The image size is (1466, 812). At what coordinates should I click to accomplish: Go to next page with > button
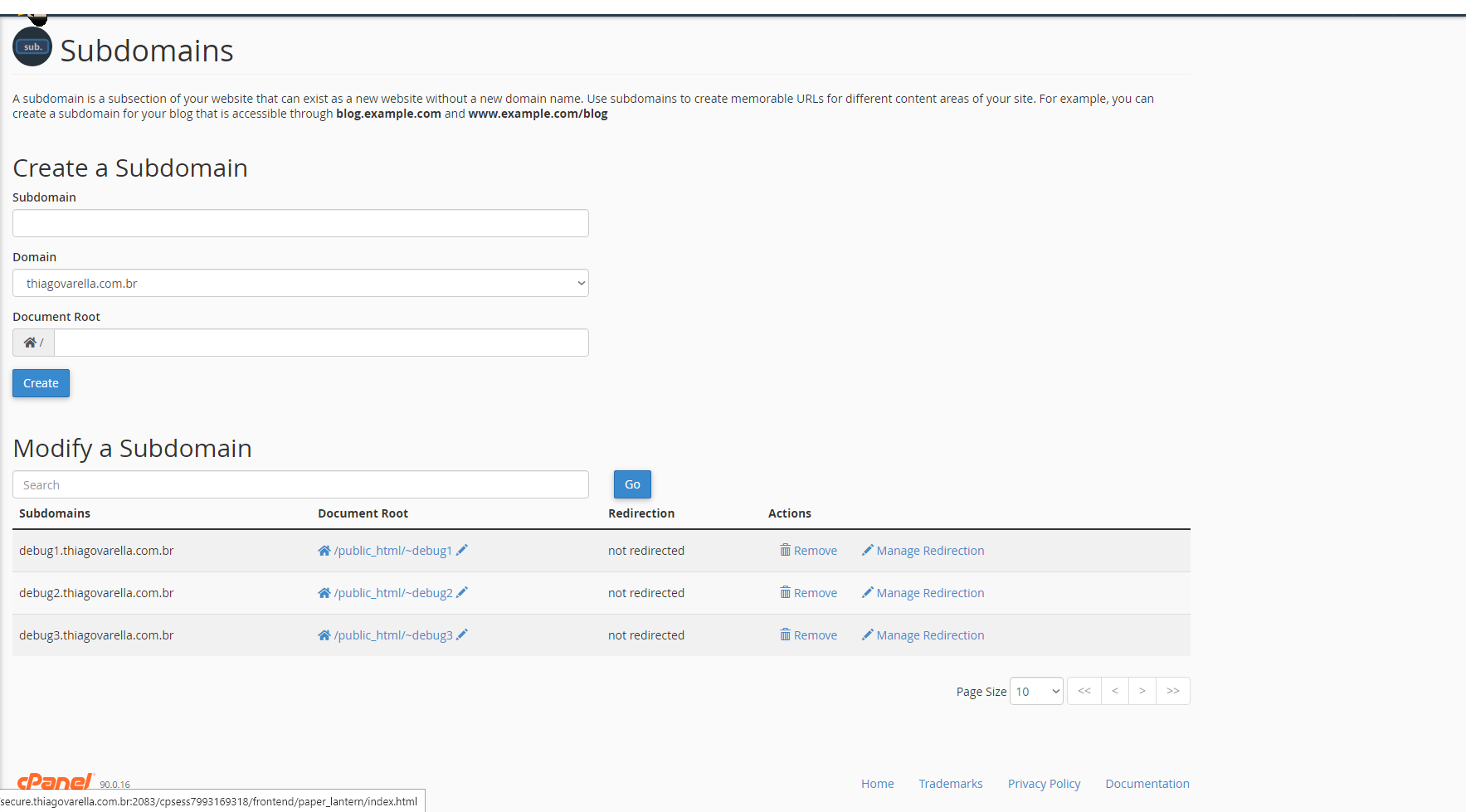pos(1142,691)
